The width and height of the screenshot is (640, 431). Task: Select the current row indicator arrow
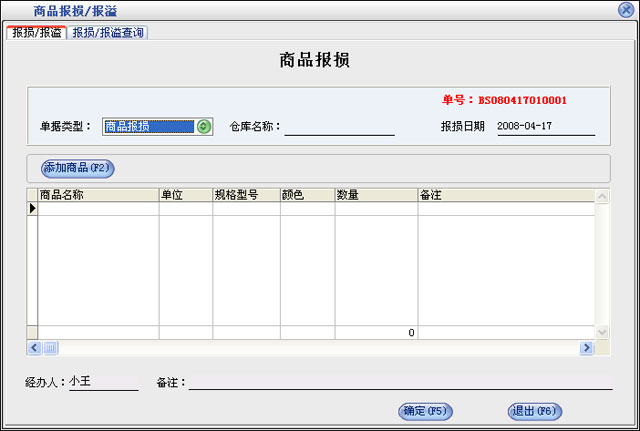(x=32, y=209)
